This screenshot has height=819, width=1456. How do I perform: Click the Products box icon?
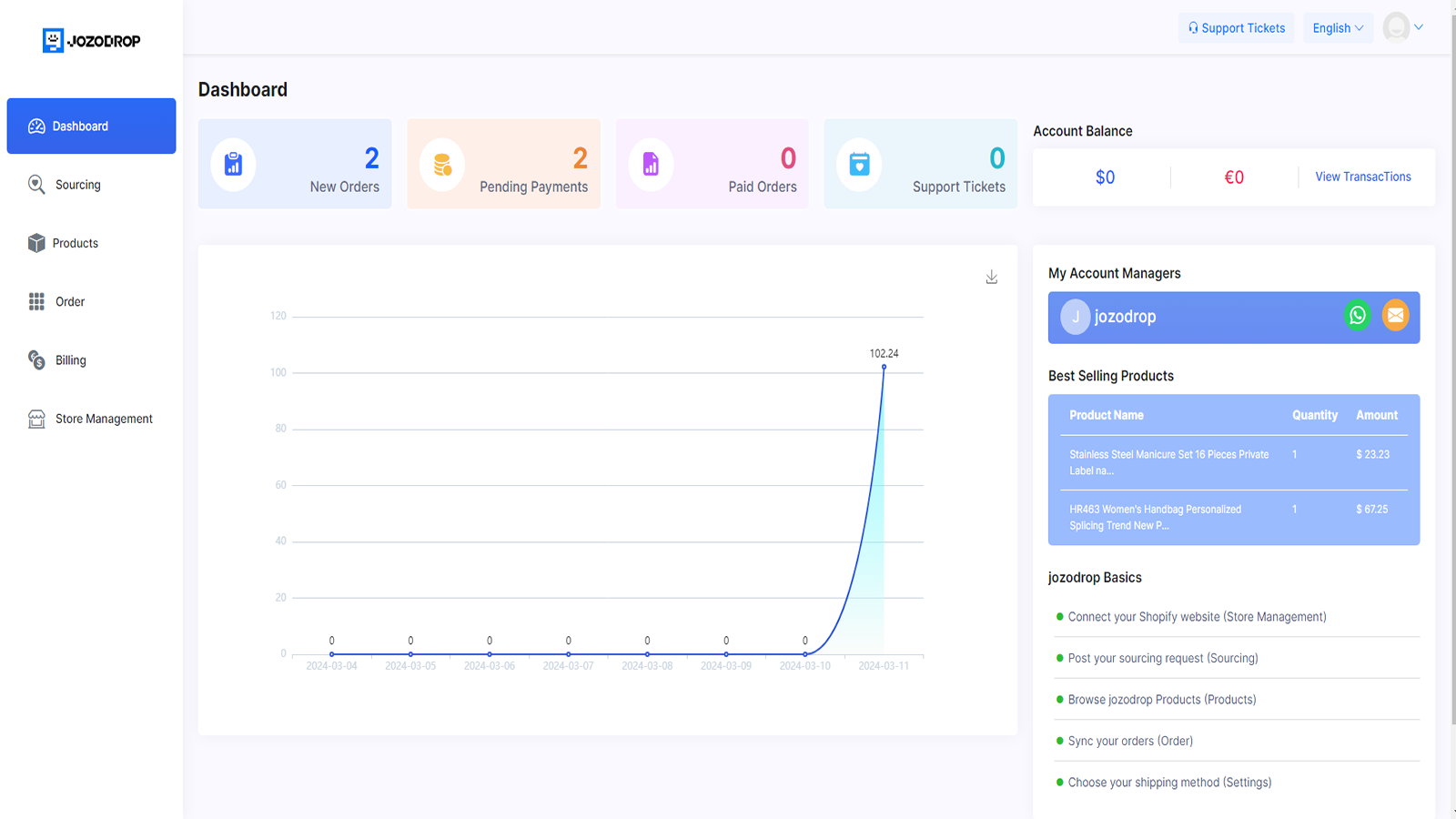coord(36,243)
